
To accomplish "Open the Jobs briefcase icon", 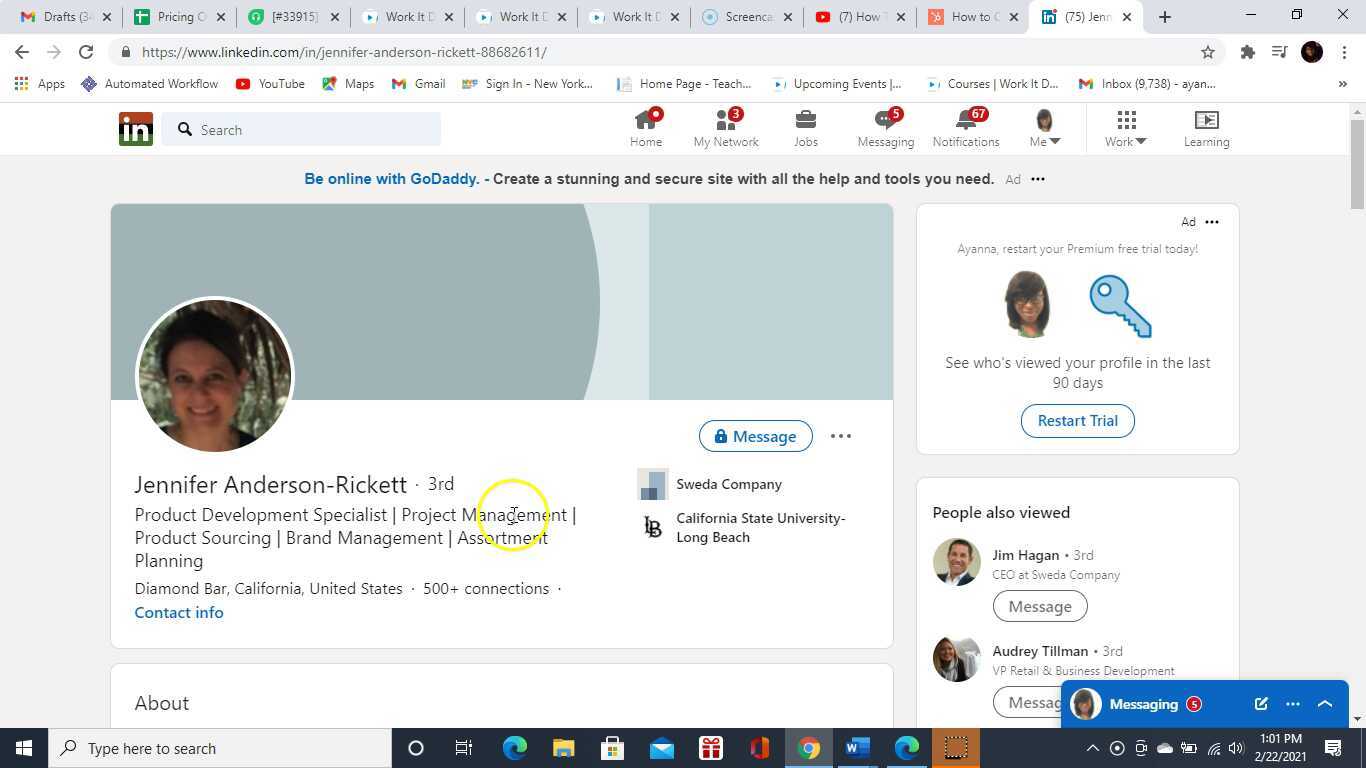I will pyautogui.click(x=805, y=127).
